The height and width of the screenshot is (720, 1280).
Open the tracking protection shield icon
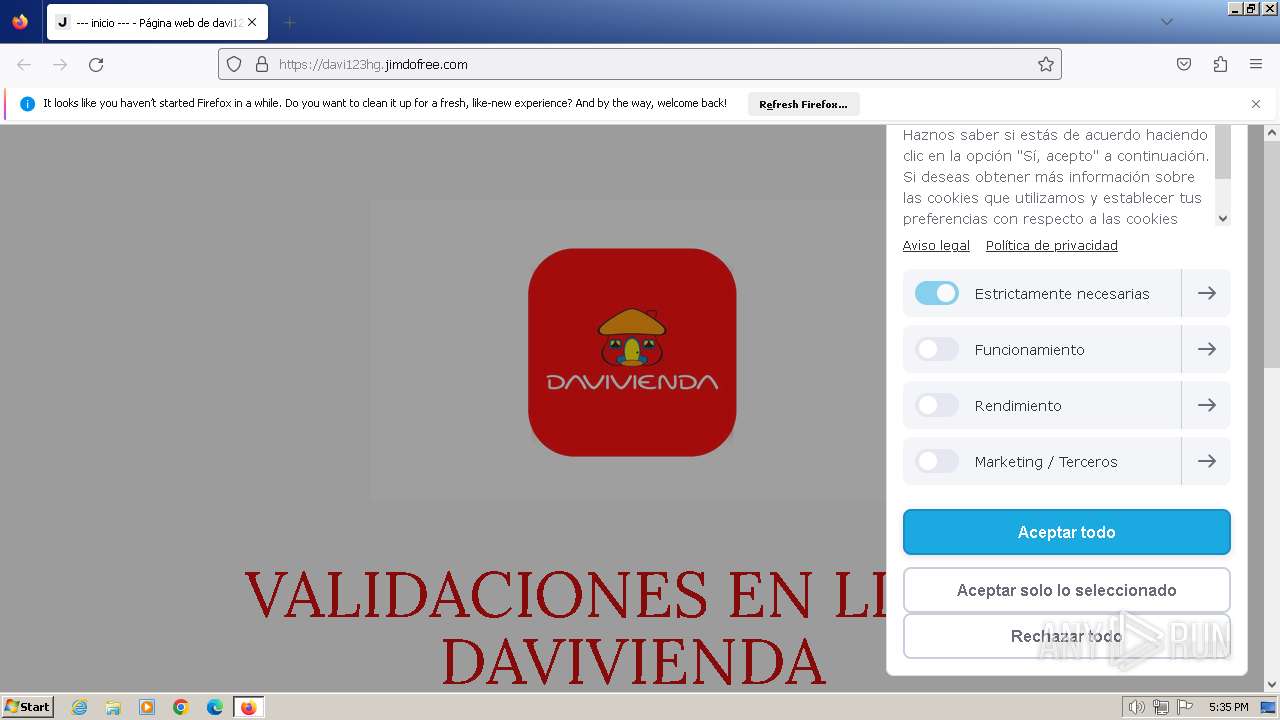pos(234,64)
